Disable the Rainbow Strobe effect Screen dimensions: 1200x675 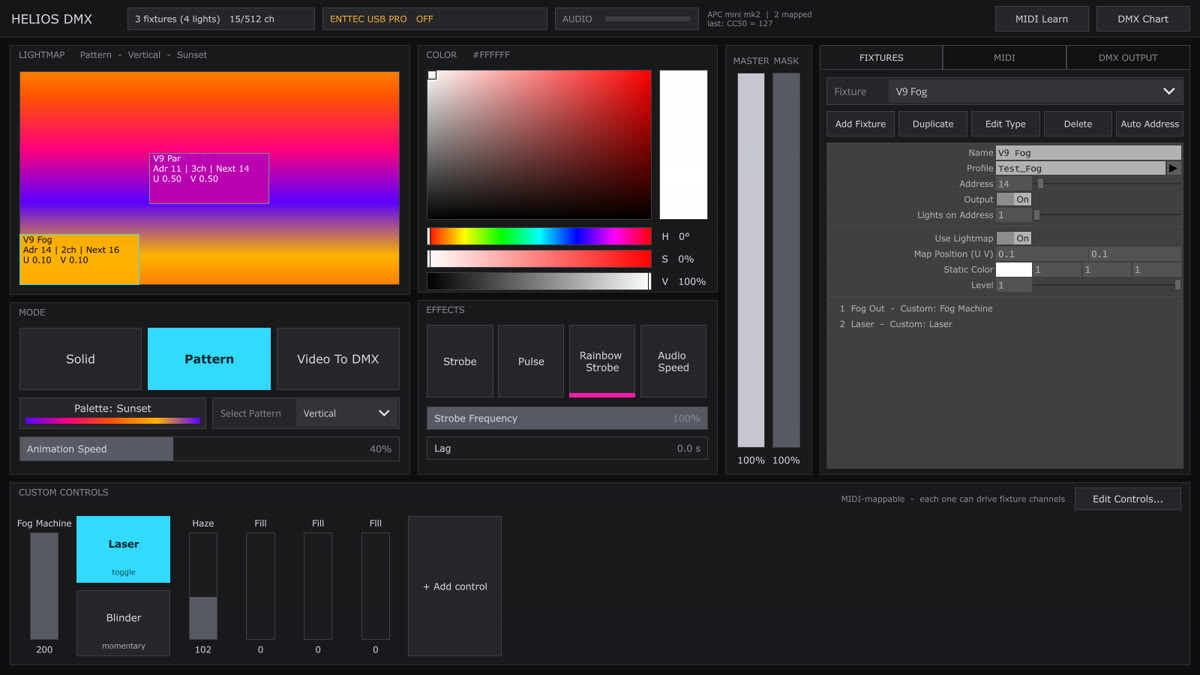pos(602,361)
